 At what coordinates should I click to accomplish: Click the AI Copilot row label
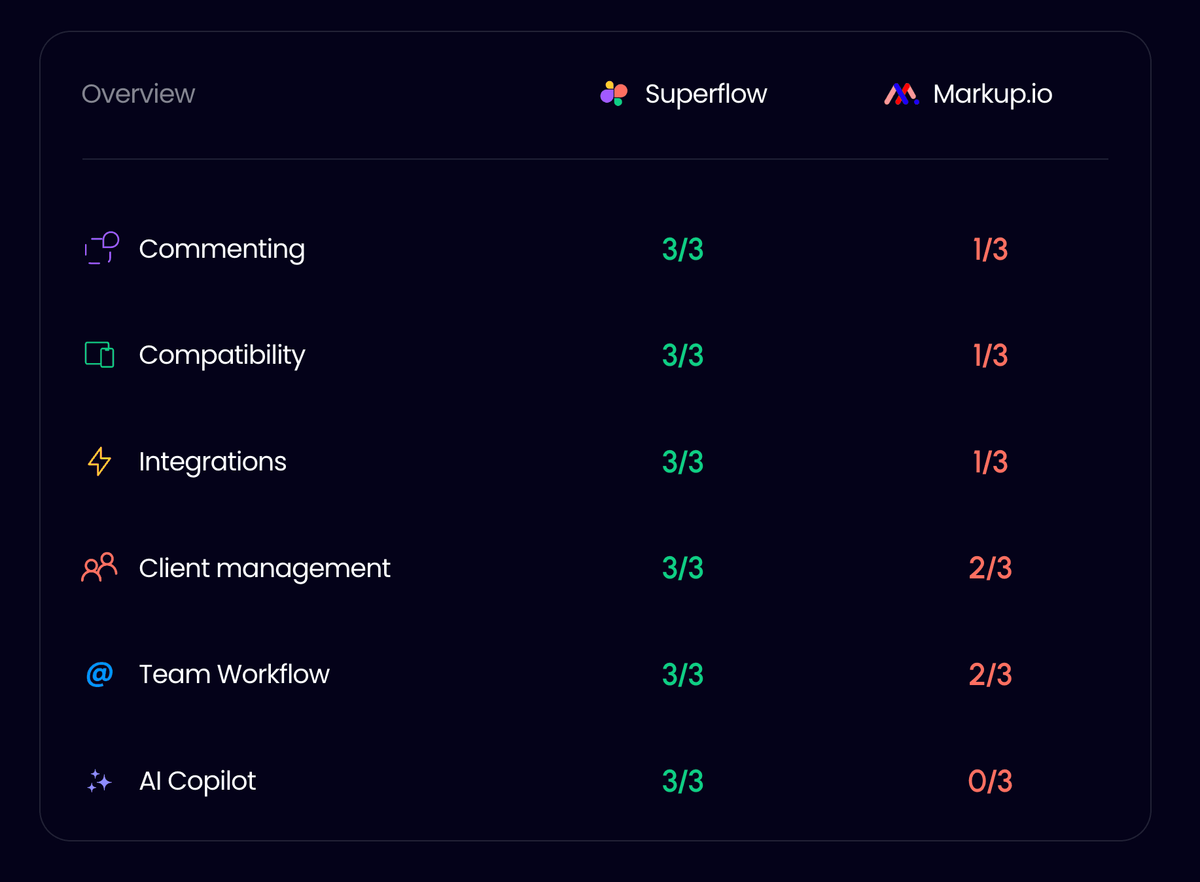pyautogui.click(x=198, y=781)
